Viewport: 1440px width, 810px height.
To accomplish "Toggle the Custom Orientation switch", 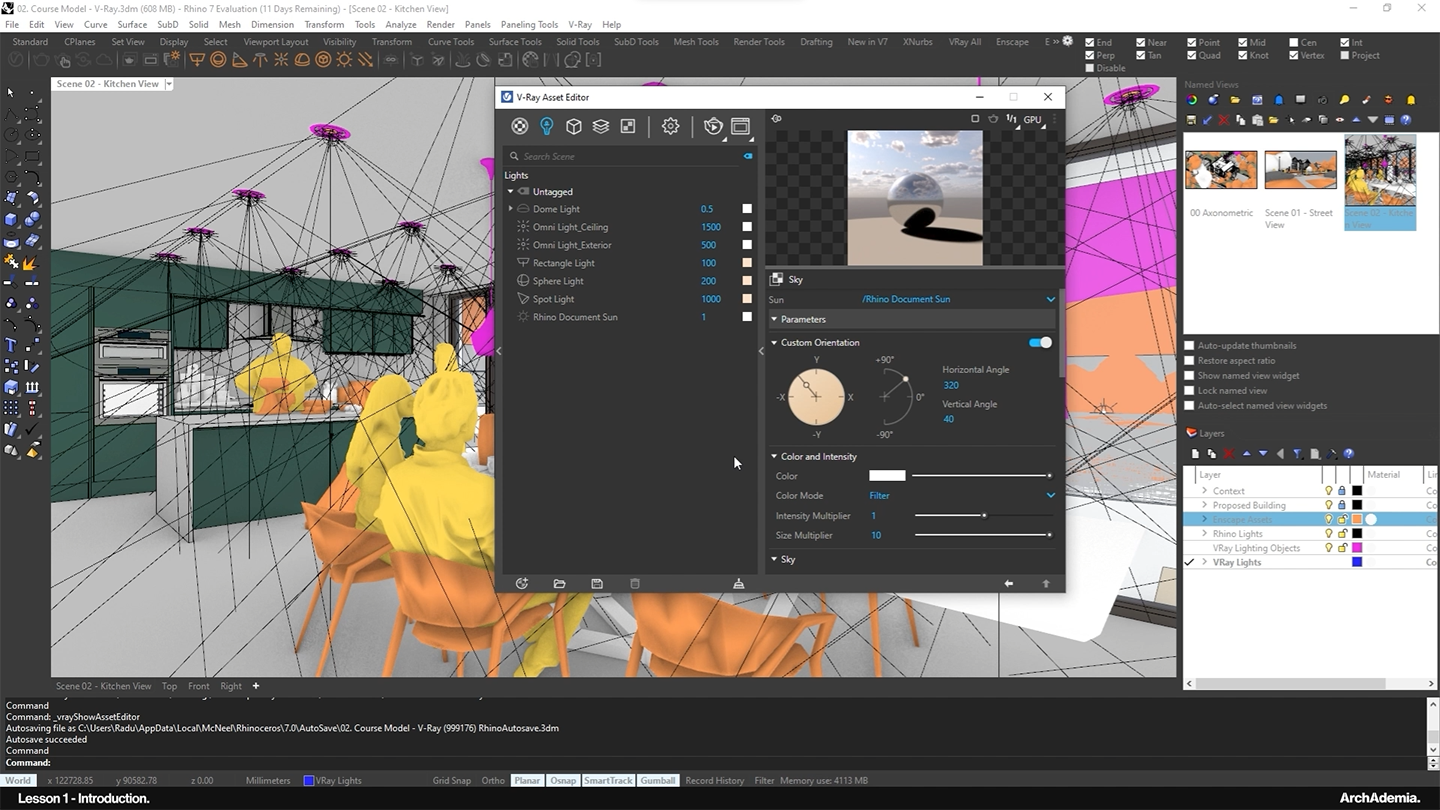I will [1040, 343].
